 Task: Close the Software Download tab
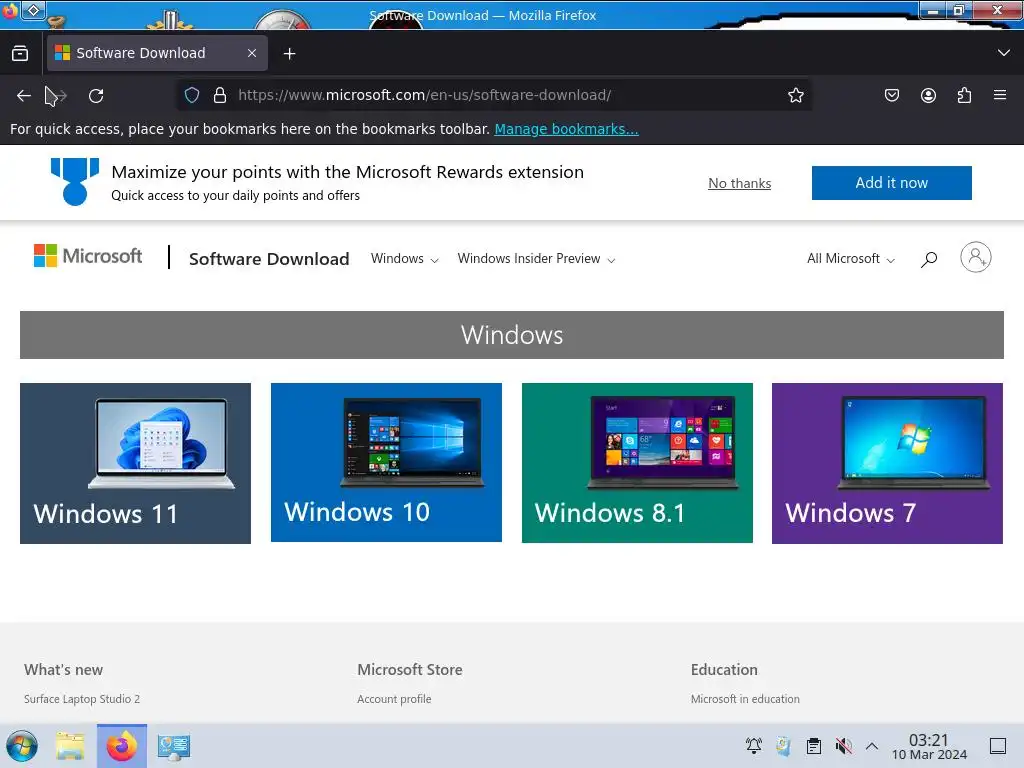[252, 53]
